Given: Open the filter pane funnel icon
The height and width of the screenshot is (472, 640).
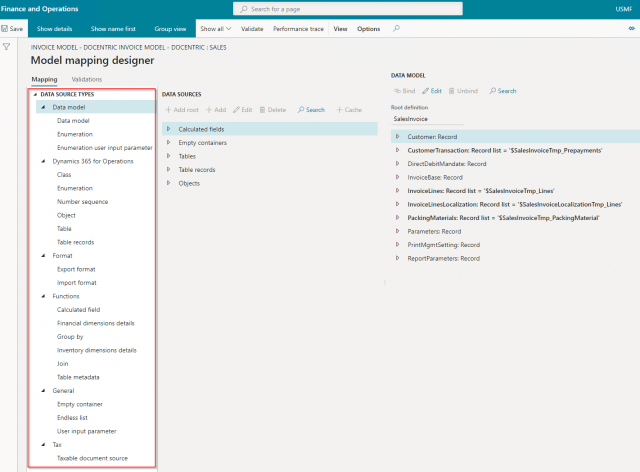Looking at the screenshot, I should [7, 47].
